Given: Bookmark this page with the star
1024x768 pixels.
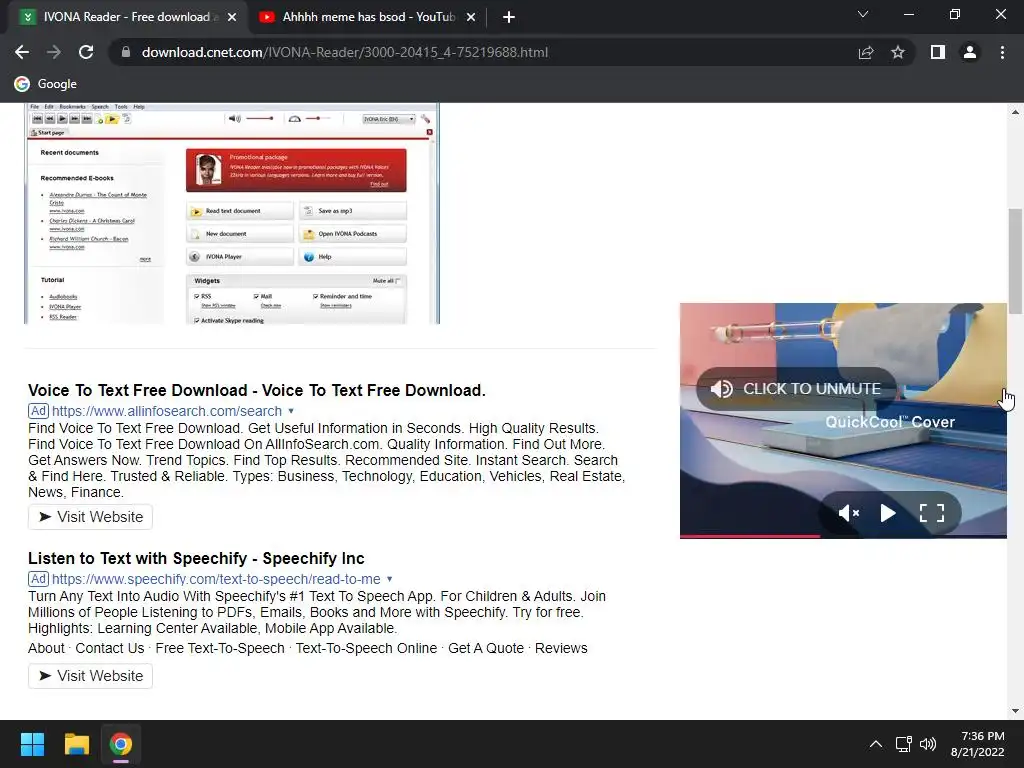Looking at the screenshot, I should coord(898,52).
